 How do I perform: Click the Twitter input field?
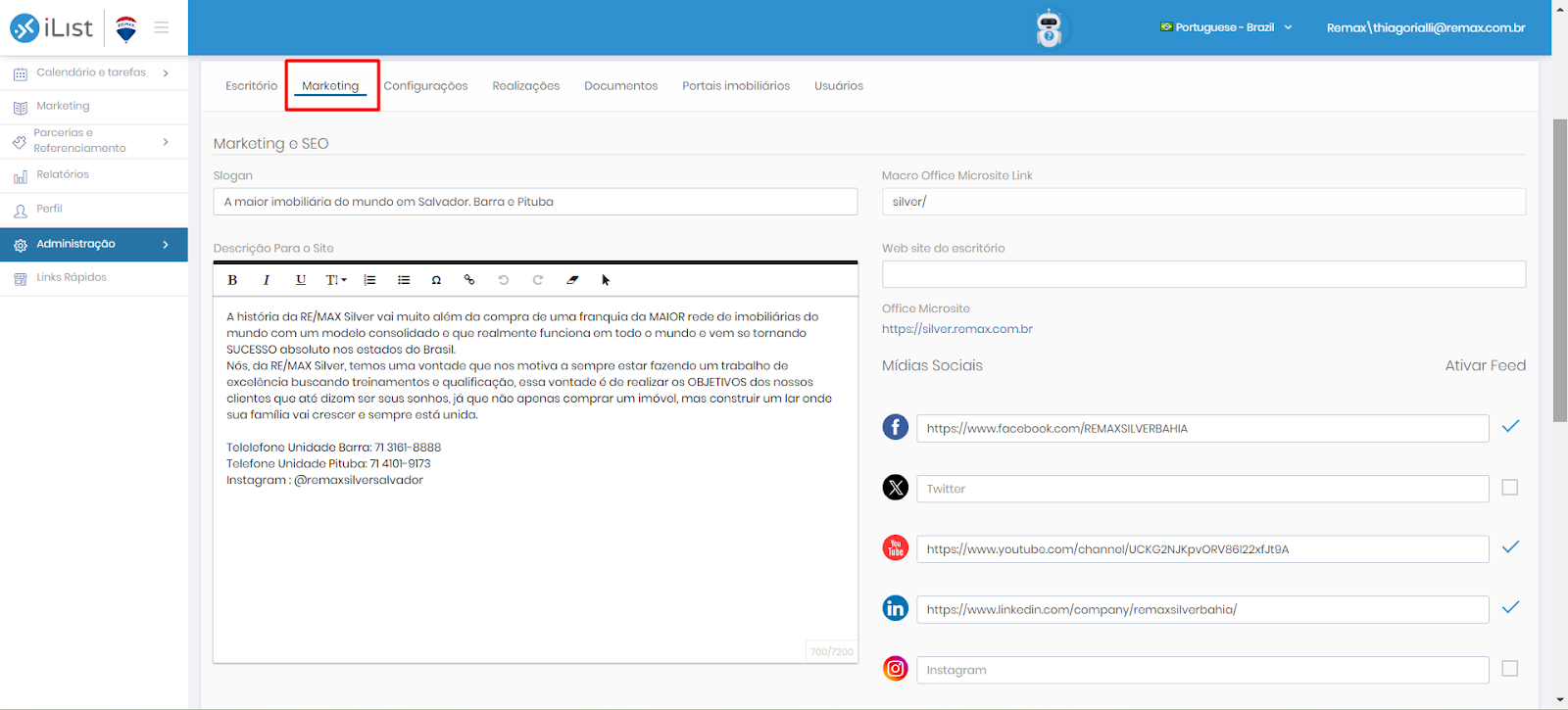pos(1202,489)
